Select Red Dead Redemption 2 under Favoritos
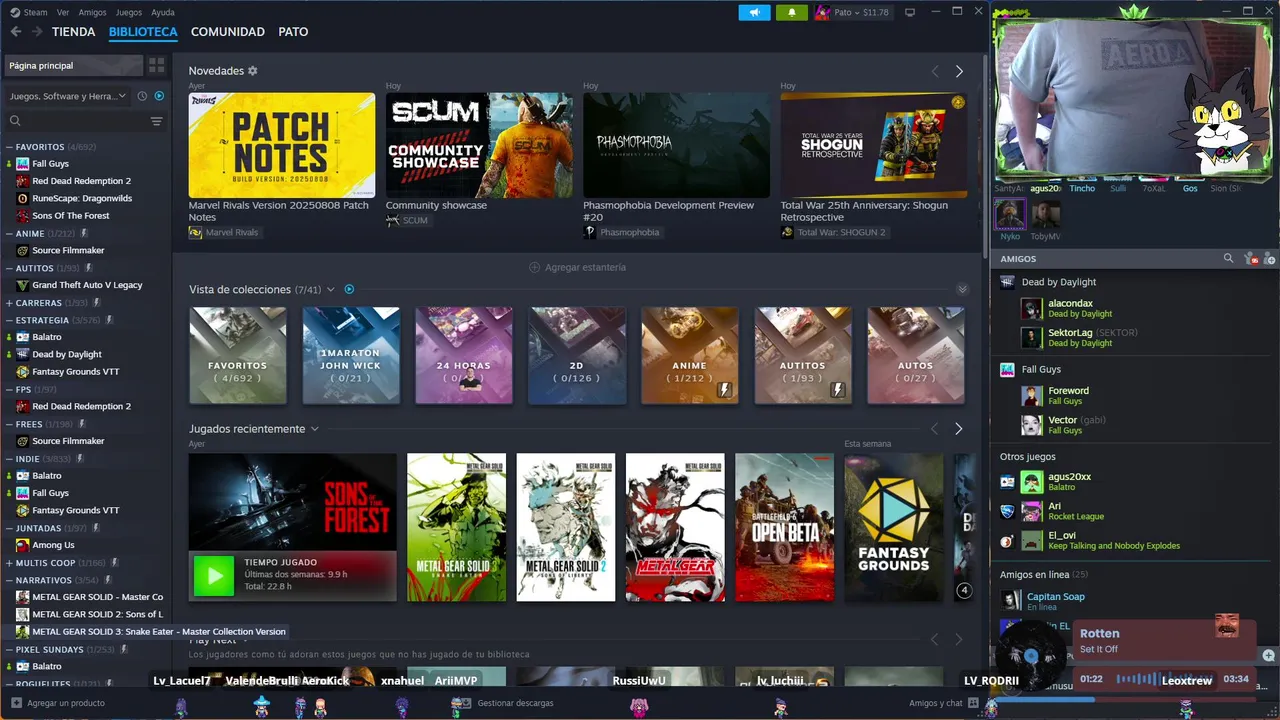Image resolution: width=1280 pixels, height=720 pixels. (x=81, y=181)
